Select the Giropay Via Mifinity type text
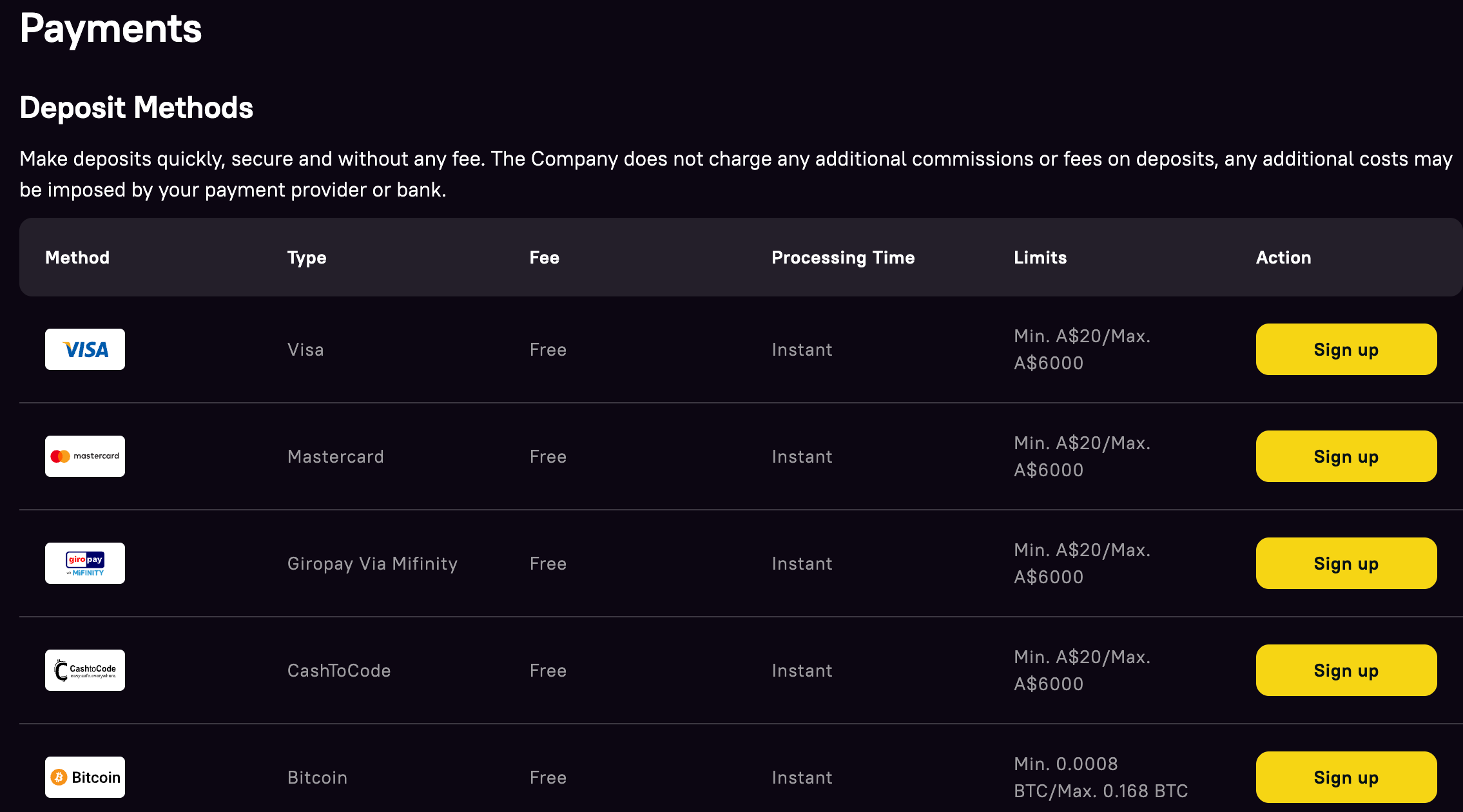This screenshot has width=1463, height=812. pyautogui.click(x=373, y=563)
